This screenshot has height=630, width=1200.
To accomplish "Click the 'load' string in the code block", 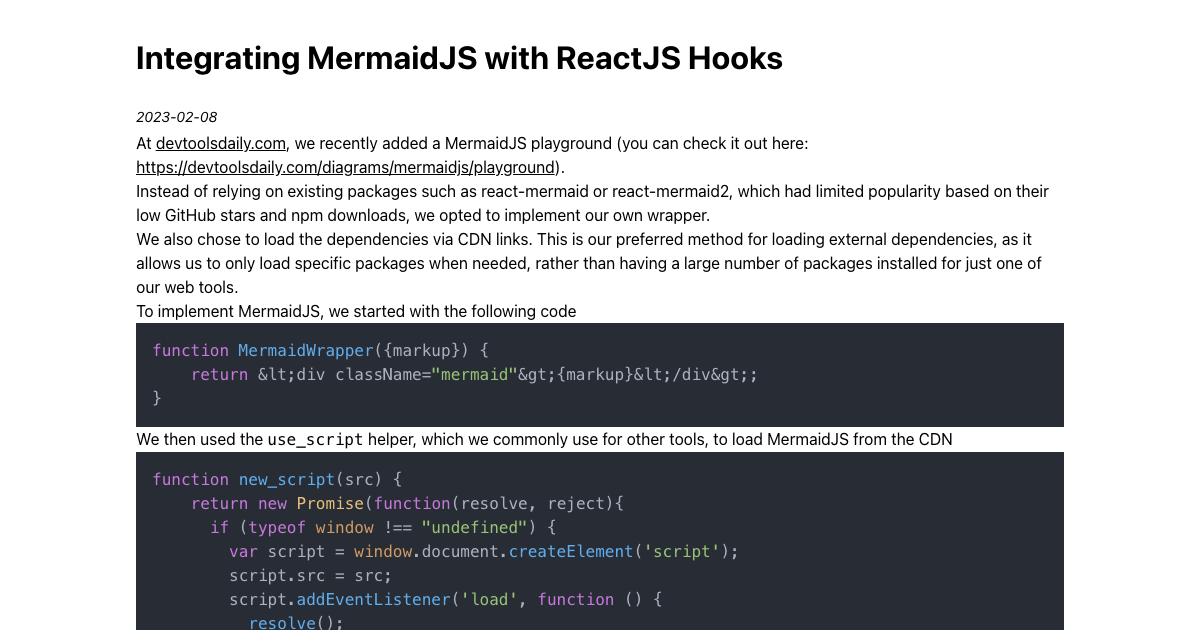I will [x=490, y=599].
